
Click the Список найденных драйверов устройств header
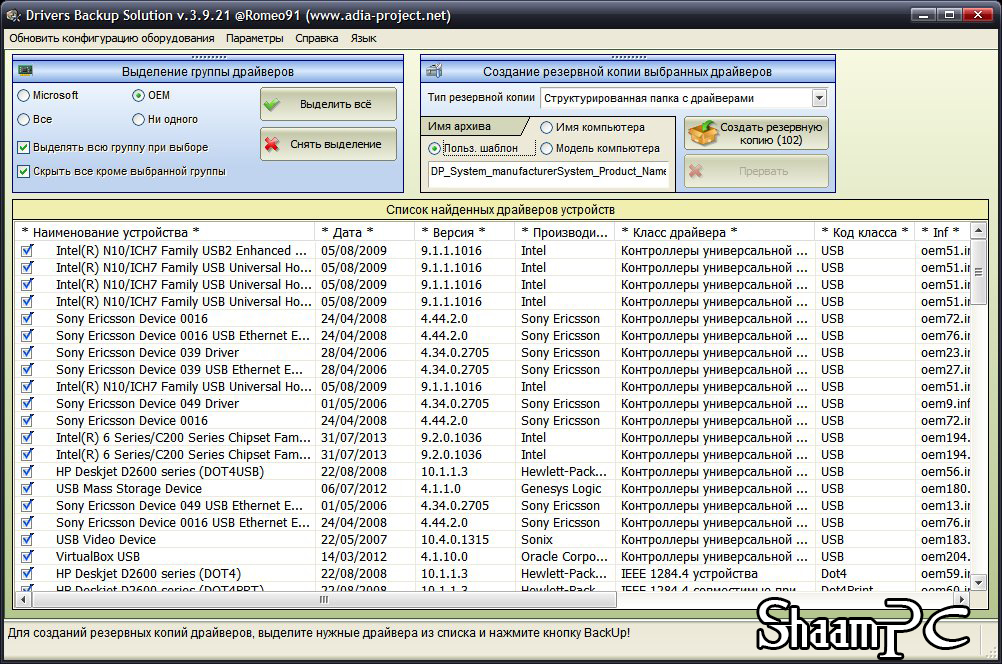(500, 210)
